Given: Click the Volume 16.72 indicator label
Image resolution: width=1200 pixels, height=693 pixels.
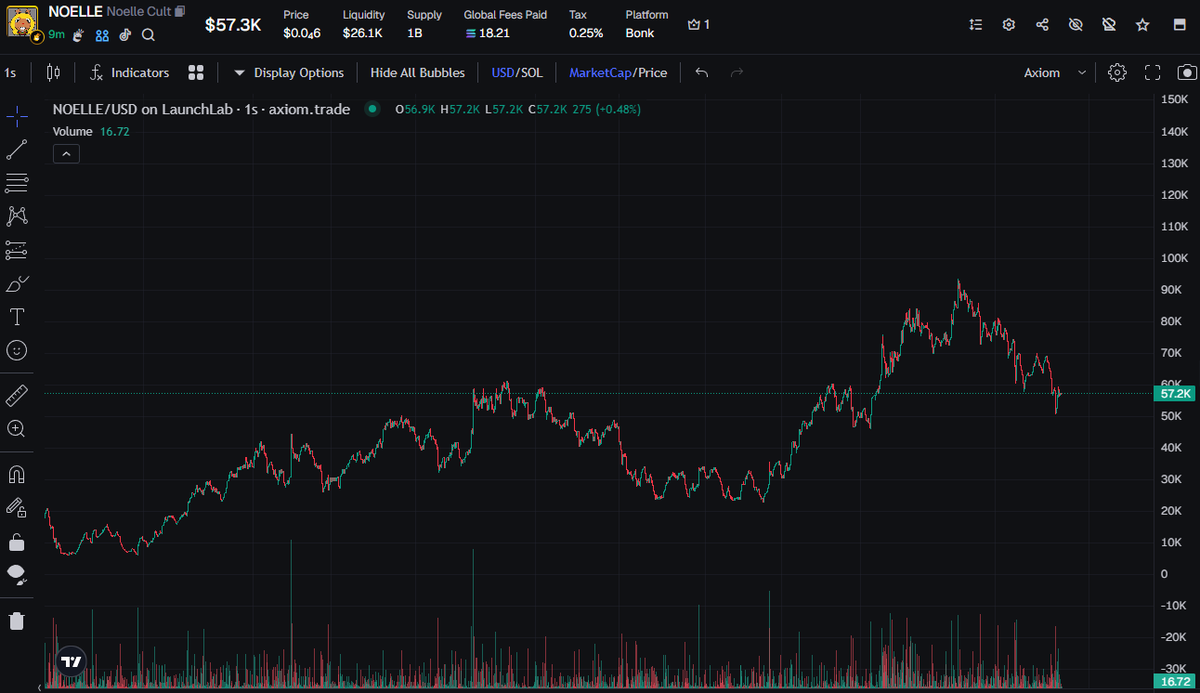Looking at the screenshot, I should coord(91,131).
